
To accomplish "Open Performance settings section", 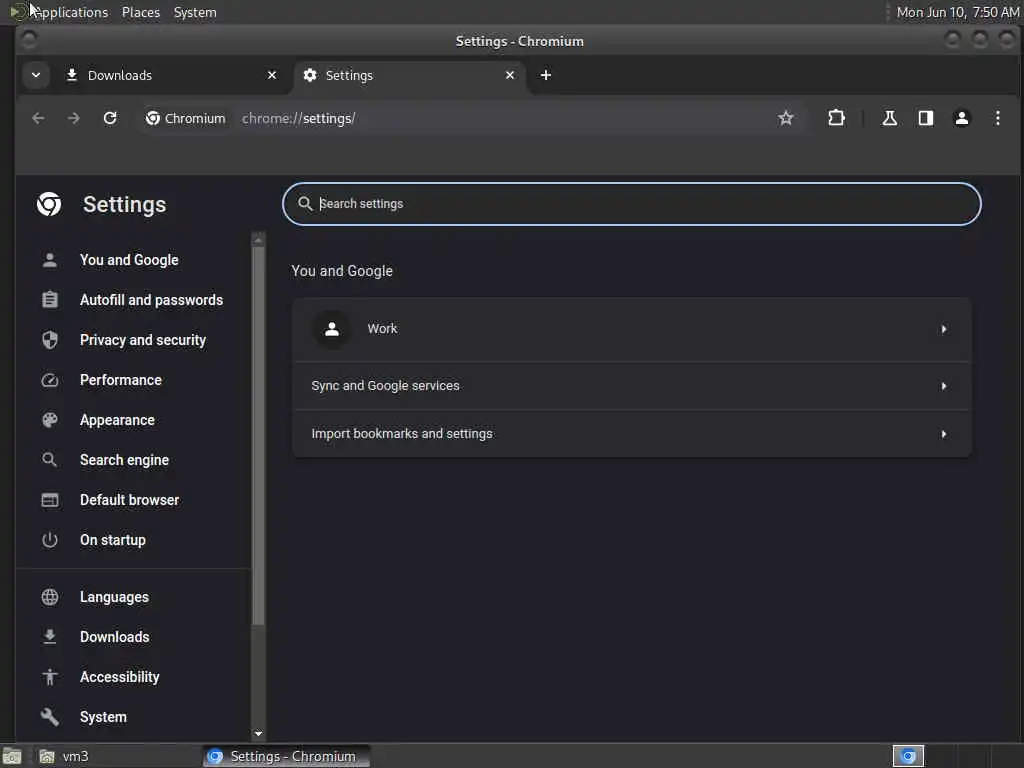I will click(x=121, y=380).
